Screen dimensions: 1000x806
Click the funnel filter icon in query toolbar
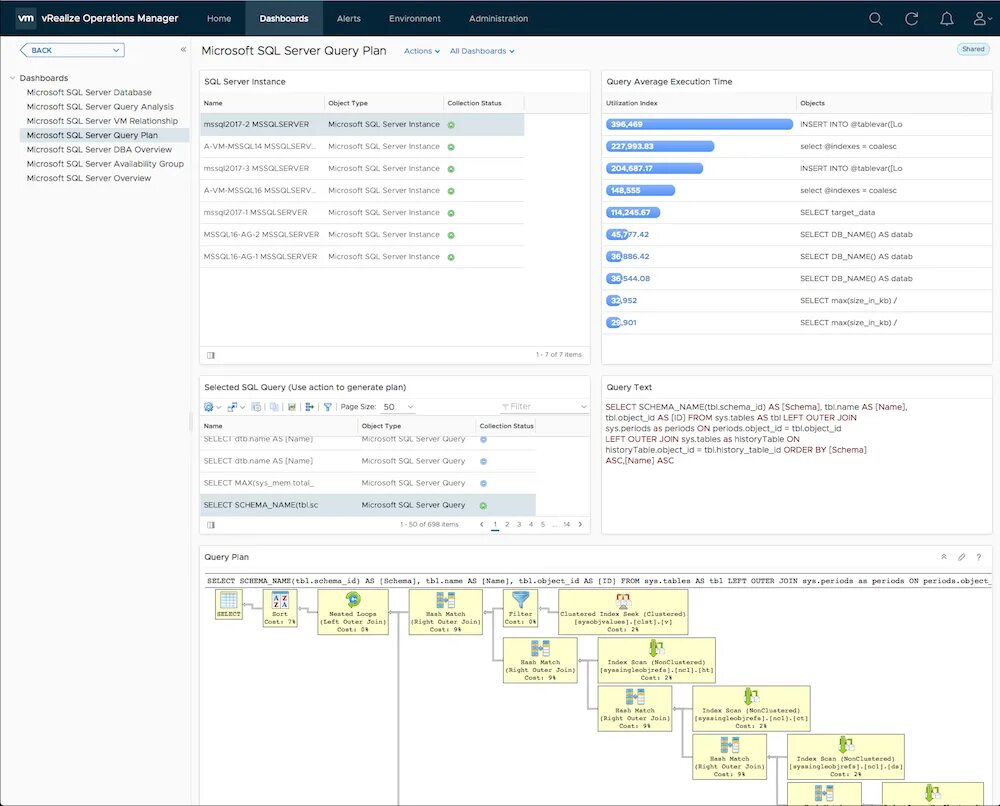327,407
